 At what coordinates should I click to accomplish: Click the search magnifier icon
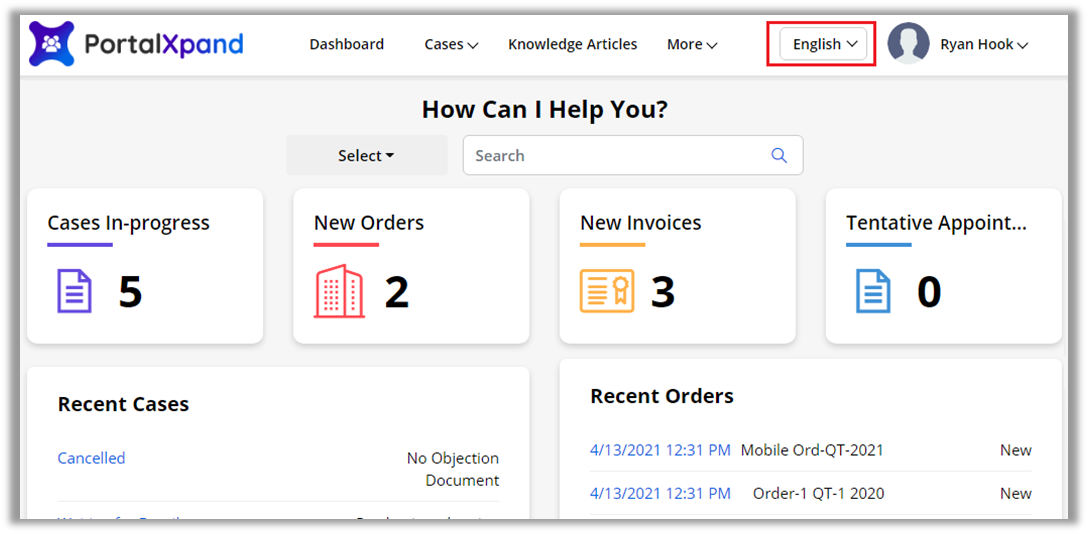pyautogui.click(x=779, y=155)
